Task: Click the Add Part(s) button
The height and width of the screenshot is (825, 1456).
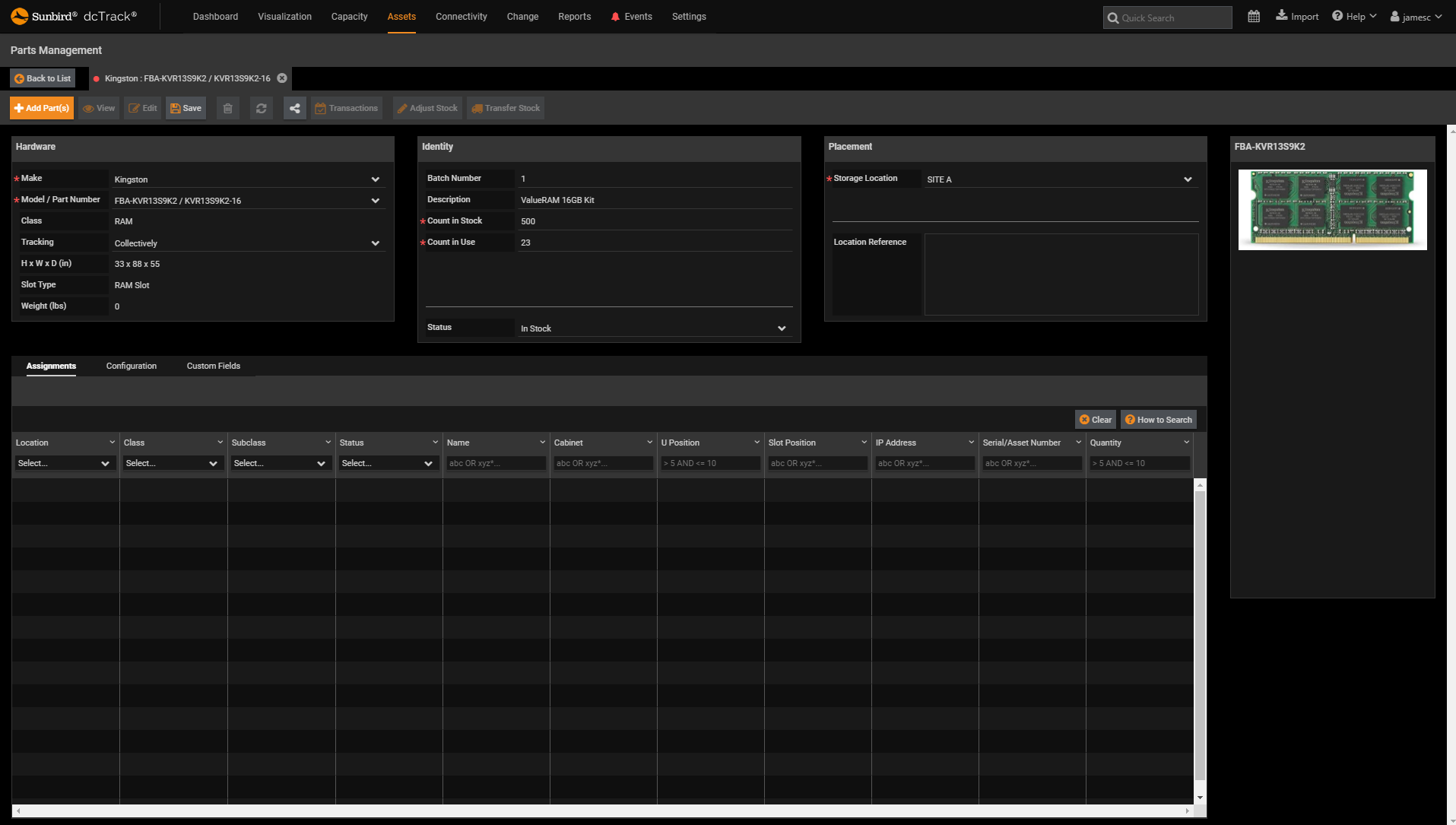Action: (41, 107)
